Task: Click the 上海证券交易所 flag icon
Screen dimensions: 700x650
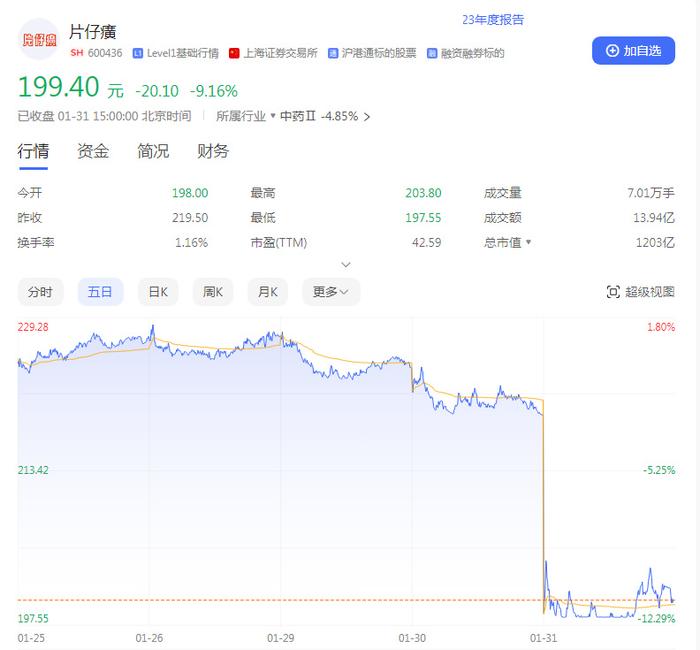Action: click(x=234, y=53)
